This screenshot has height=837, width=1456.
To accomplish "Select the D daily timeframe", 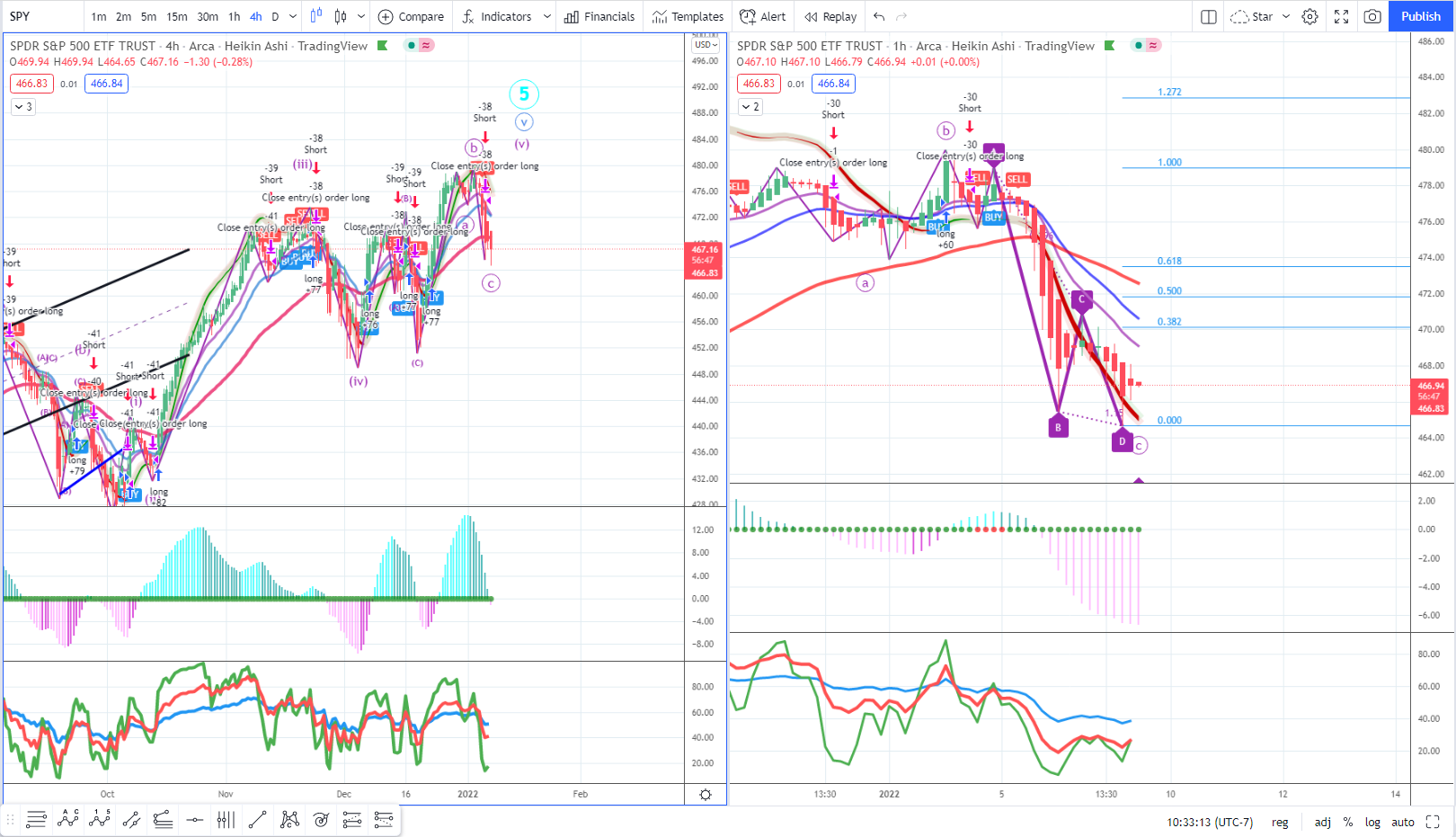I will pos(275,16).
